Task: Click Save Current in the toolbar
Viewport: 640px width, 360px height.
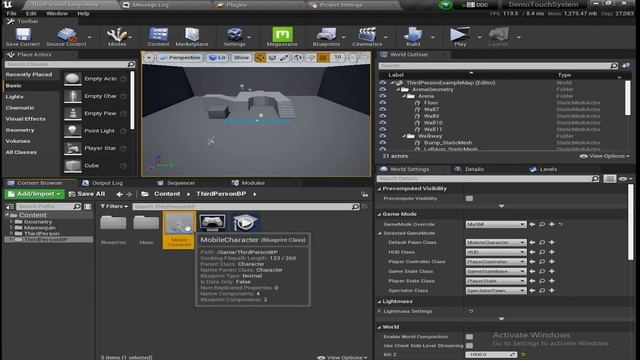Action: click(23, 37)
